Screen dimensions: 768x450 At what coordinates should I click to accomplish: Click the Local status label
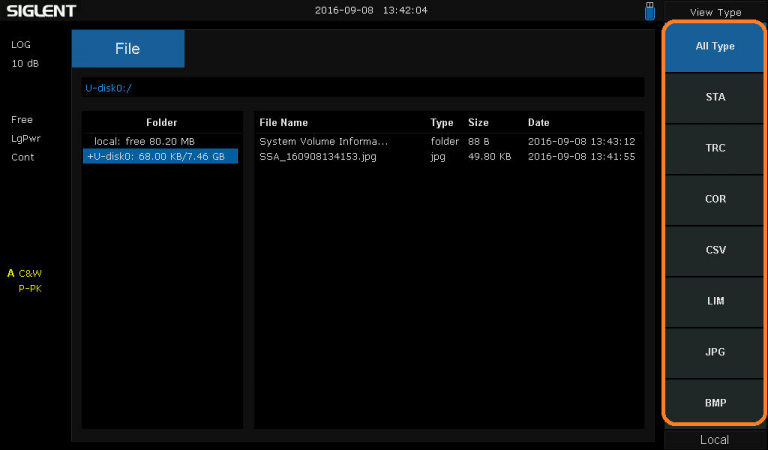(714, 440)
